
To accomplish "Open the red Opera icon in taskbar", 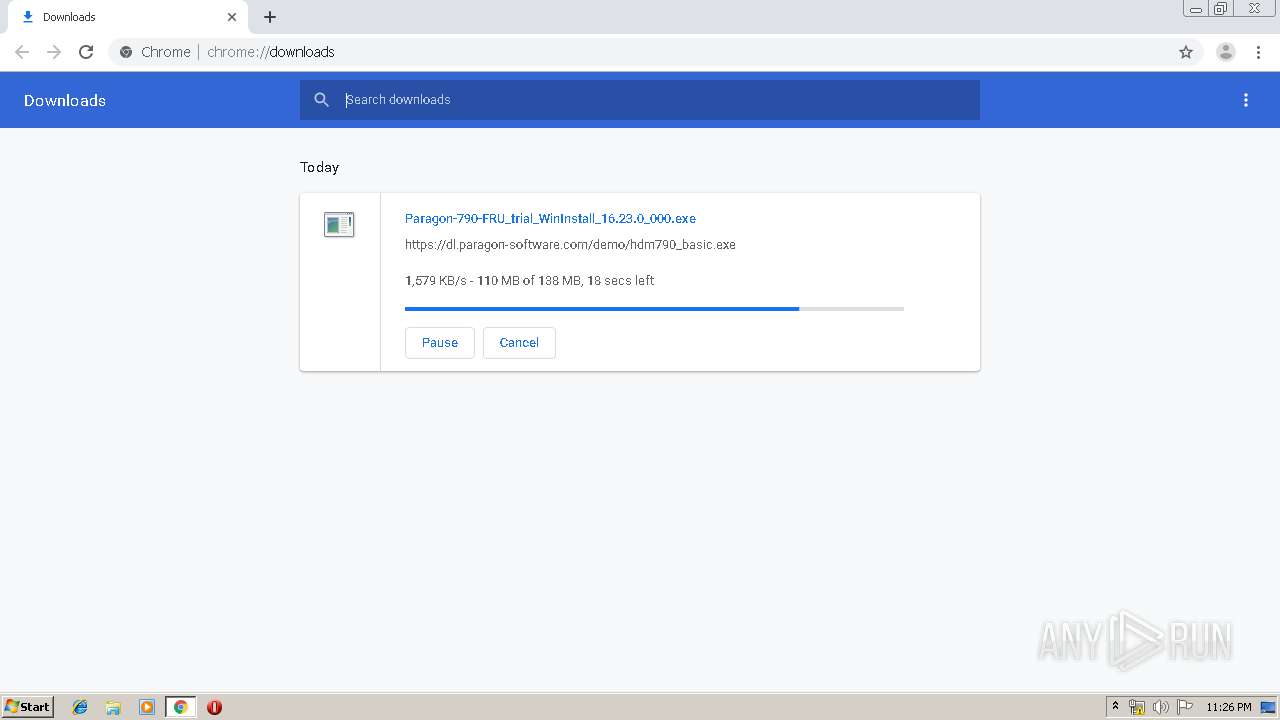I will click(x=214, y=707).
